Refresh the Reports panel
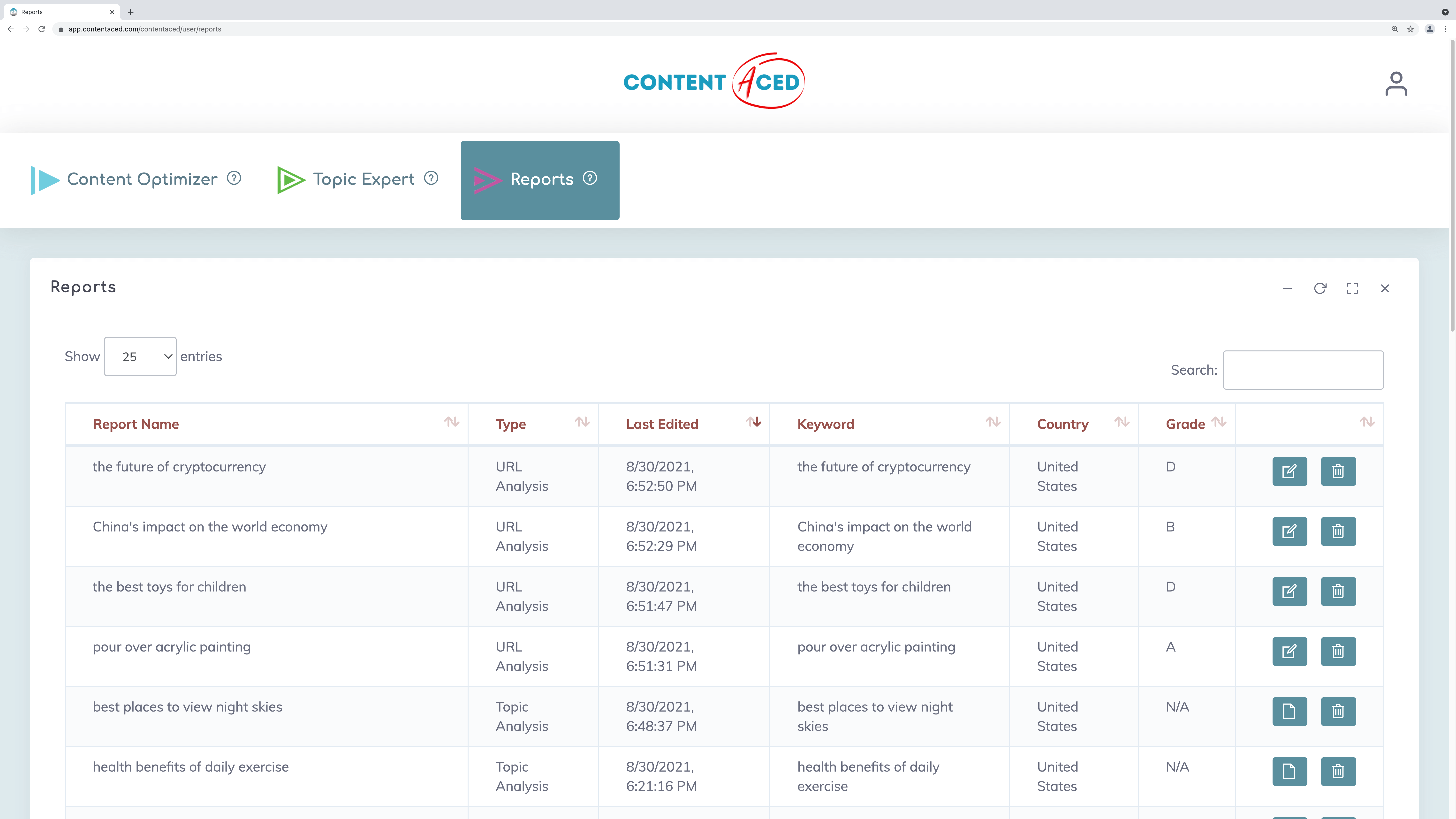The height and width of the screenshot is (819, 1456). coord(1320,288)
